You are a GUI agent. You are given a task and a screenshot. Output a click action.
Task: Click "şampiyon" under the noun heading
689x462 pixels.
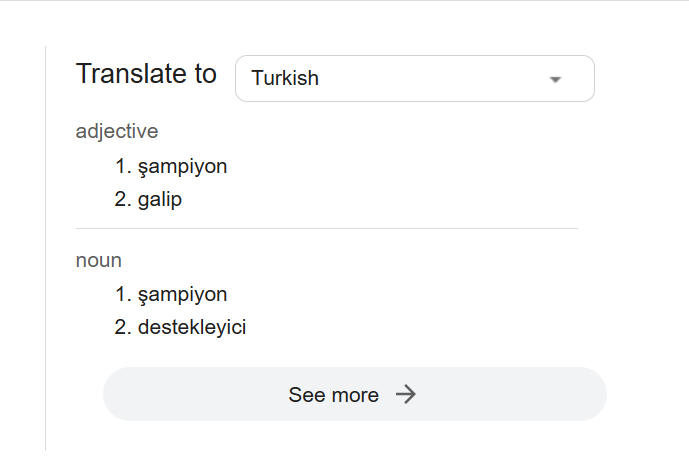(x=183, y=294)
